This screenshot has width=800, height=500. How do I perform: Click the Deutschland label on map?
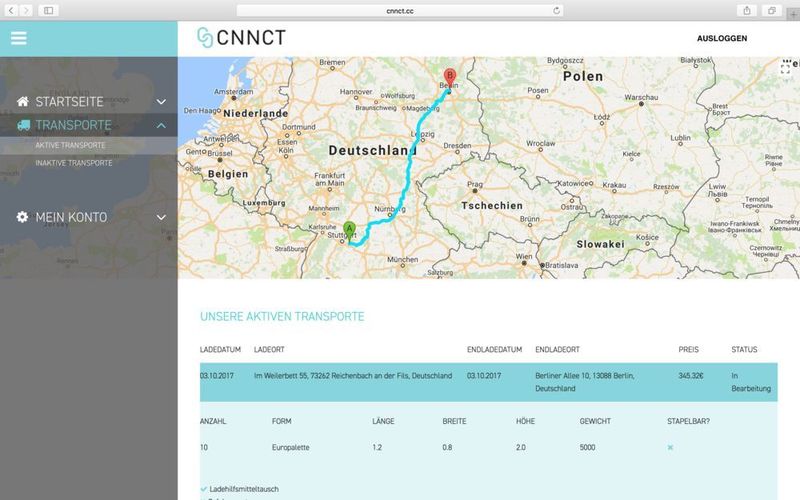point(372,151)
